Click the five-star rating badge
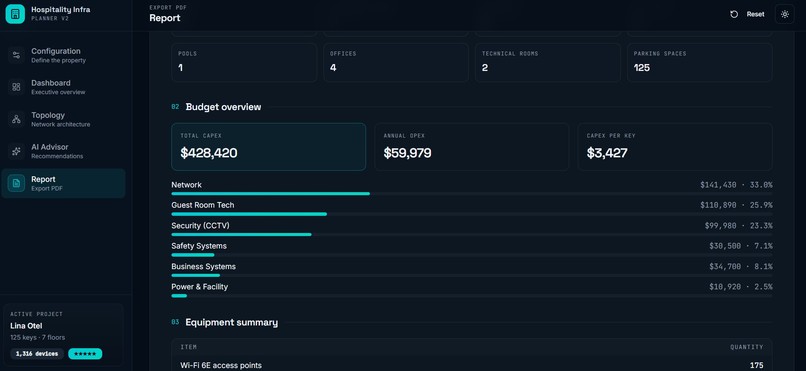 (x=85, y=354)
